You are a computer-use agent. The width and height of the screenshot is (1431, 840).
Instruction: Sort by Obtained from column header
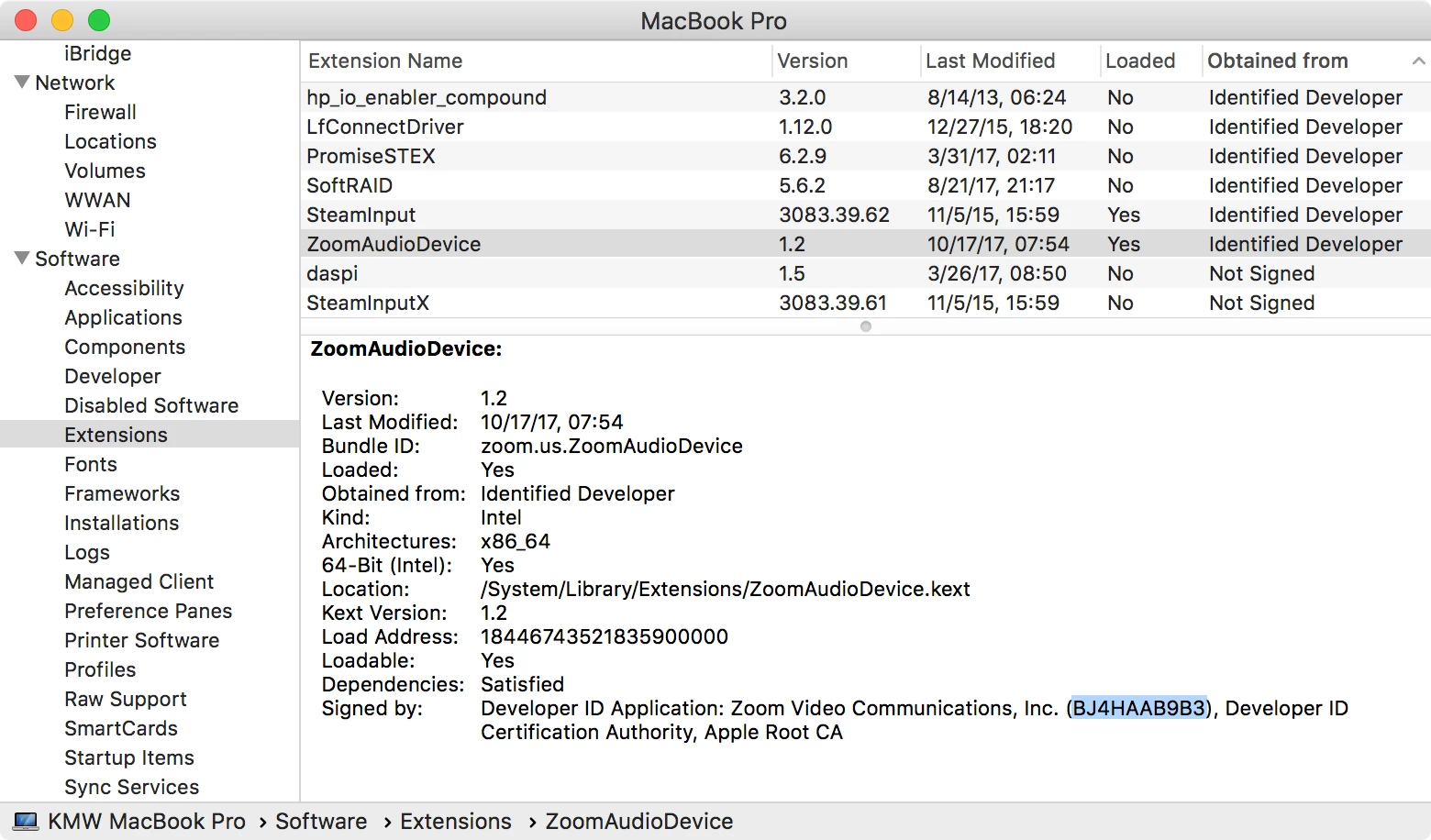pyautogui.click(x=1316, y=61)
